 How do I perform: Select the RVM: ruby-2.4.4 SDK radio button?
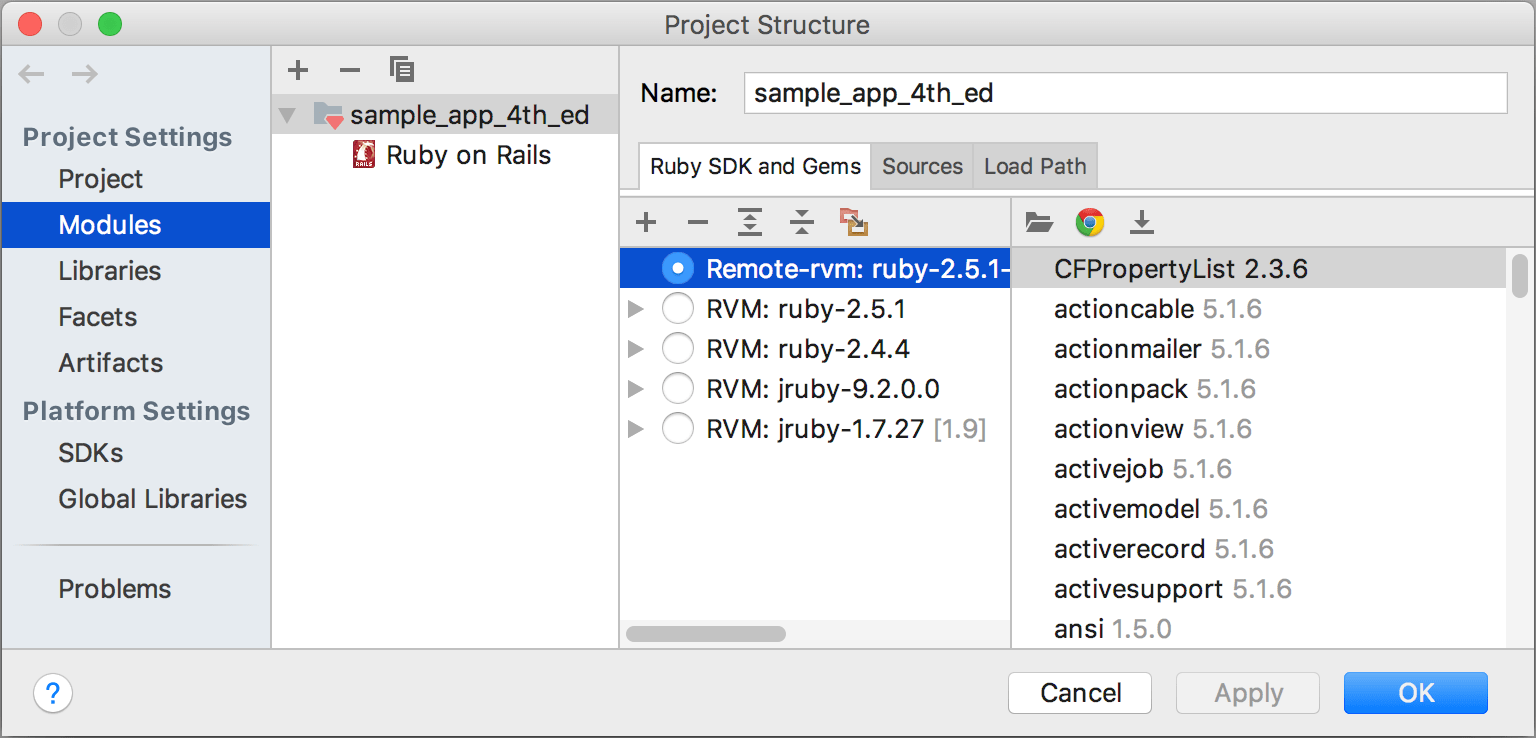pos(678,349)
